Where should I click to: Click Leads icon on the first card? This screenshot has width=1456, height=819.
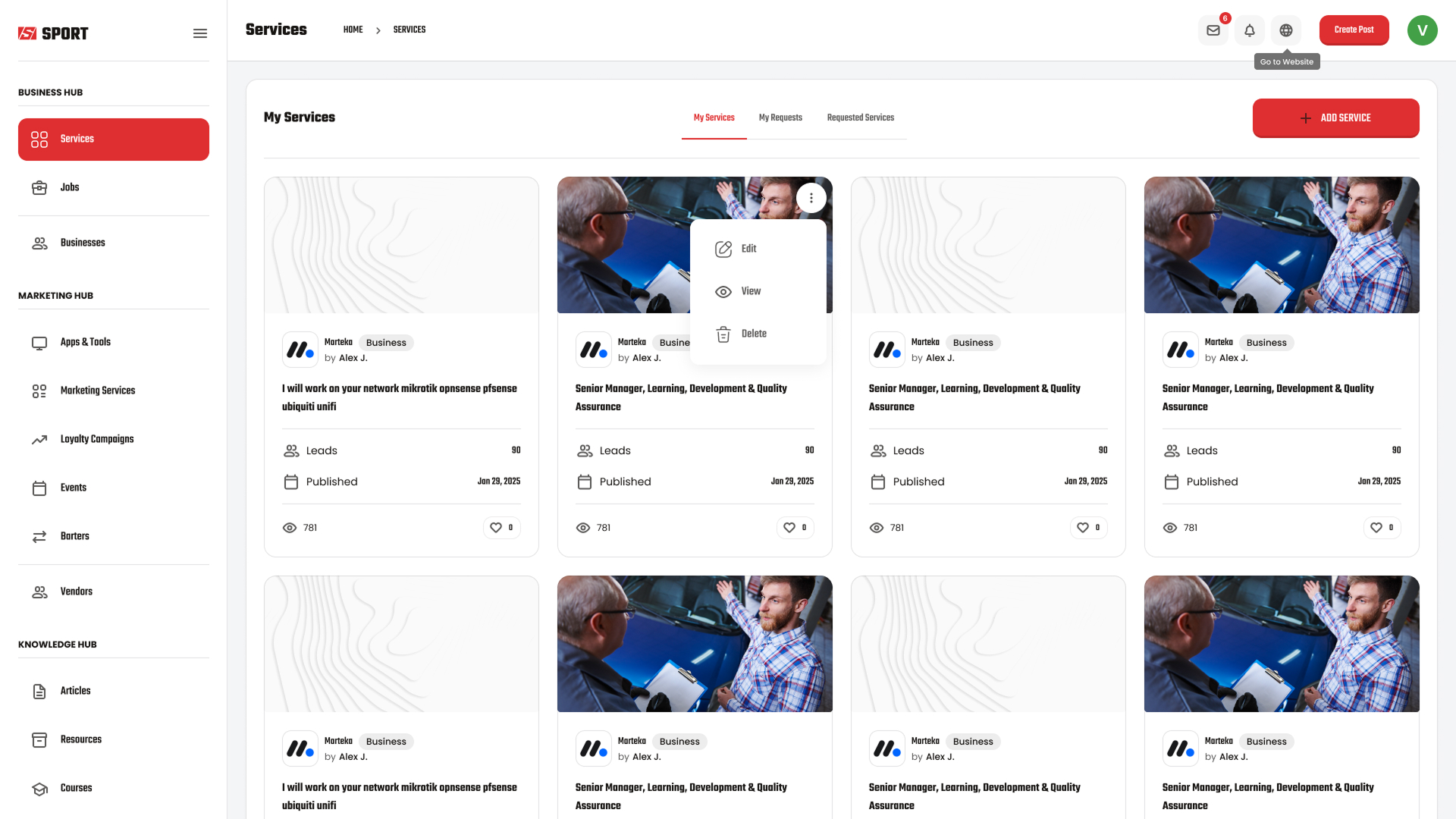pyautogui.click(x=291, y=450)
